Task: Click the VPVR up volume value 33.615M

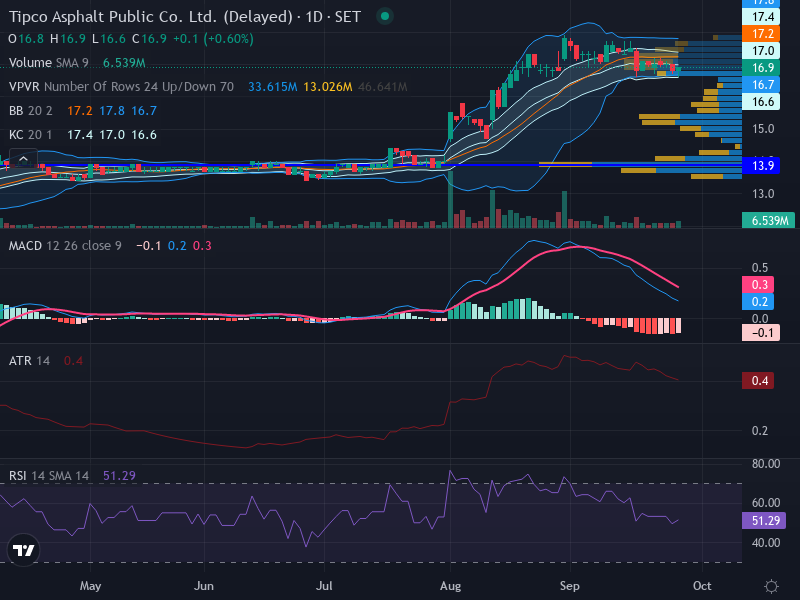Action: coord(272,87)
